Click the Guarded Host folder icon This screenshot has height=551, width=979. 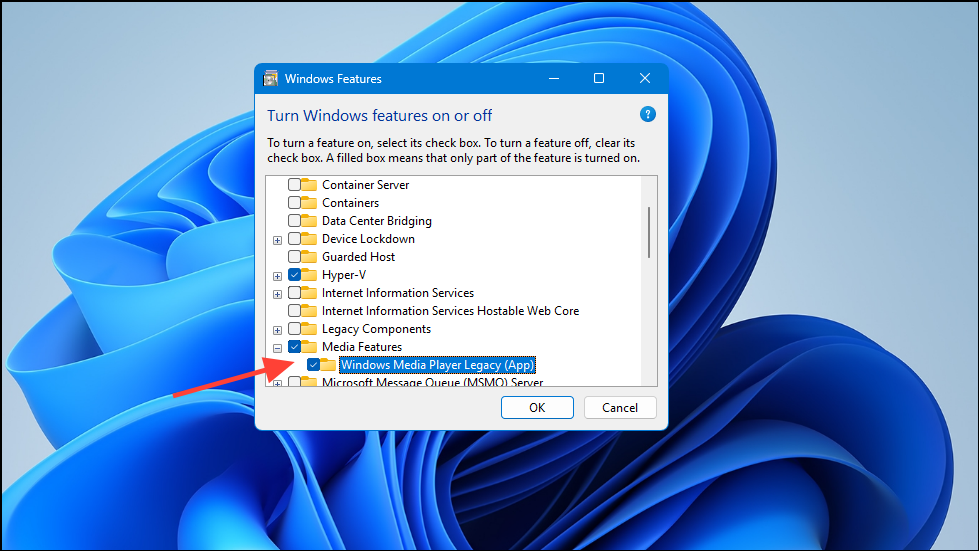[308, 256]
